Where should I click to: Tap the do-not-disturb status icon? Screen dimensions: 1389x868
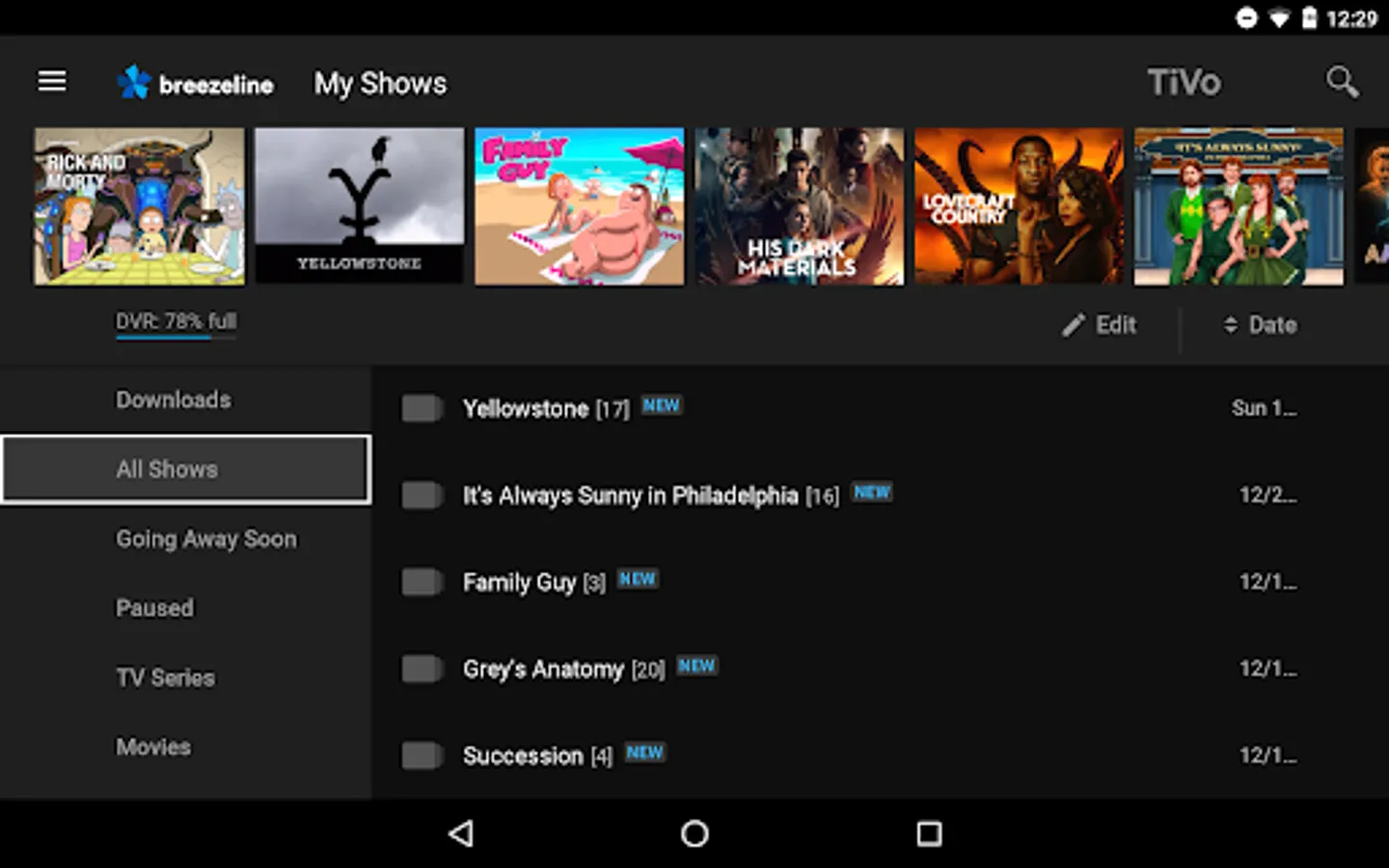[1246, 18]
